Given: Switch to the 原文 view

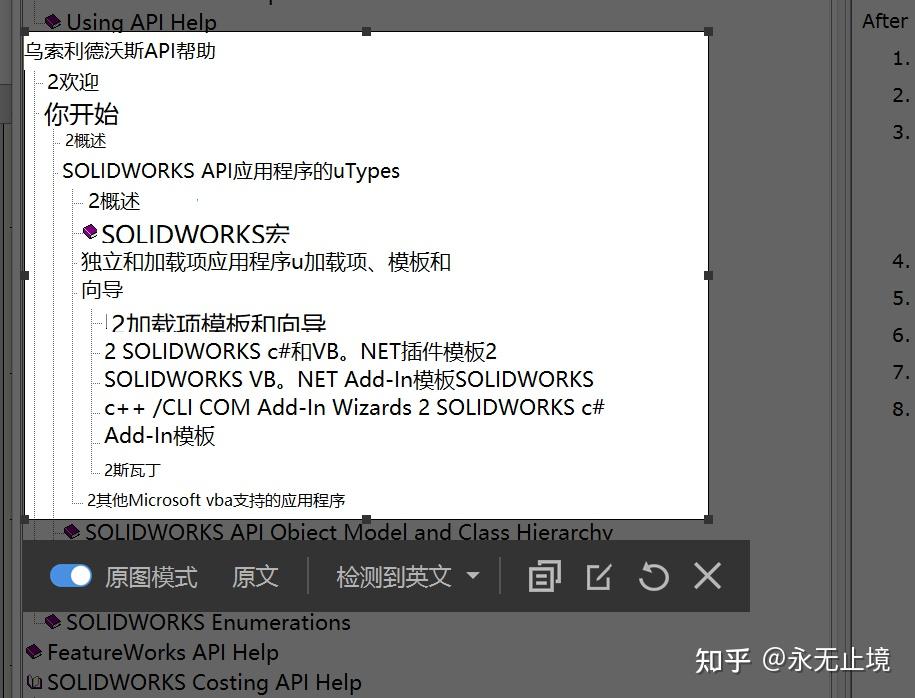Looking at the screenshot, I should (x=255, y=577).
